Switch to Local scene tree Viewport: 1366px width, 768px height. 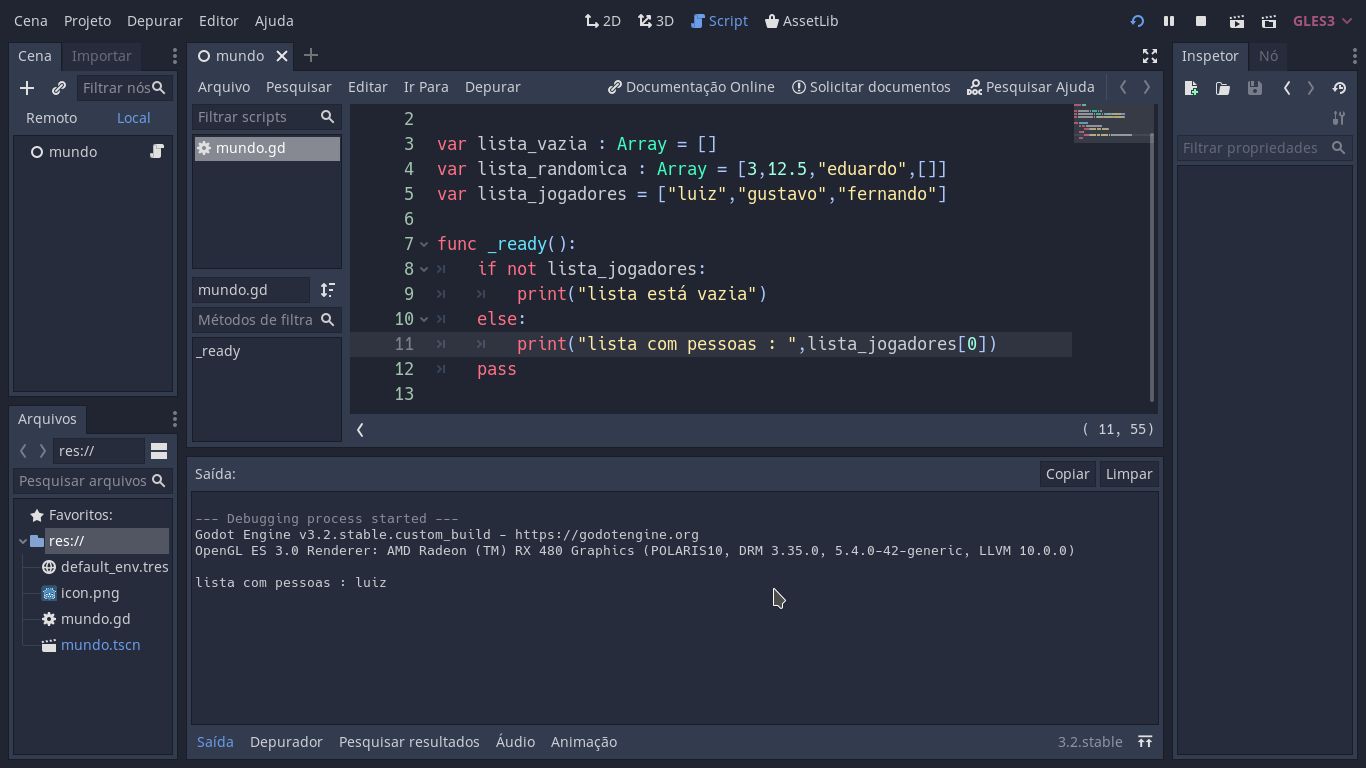133,117
